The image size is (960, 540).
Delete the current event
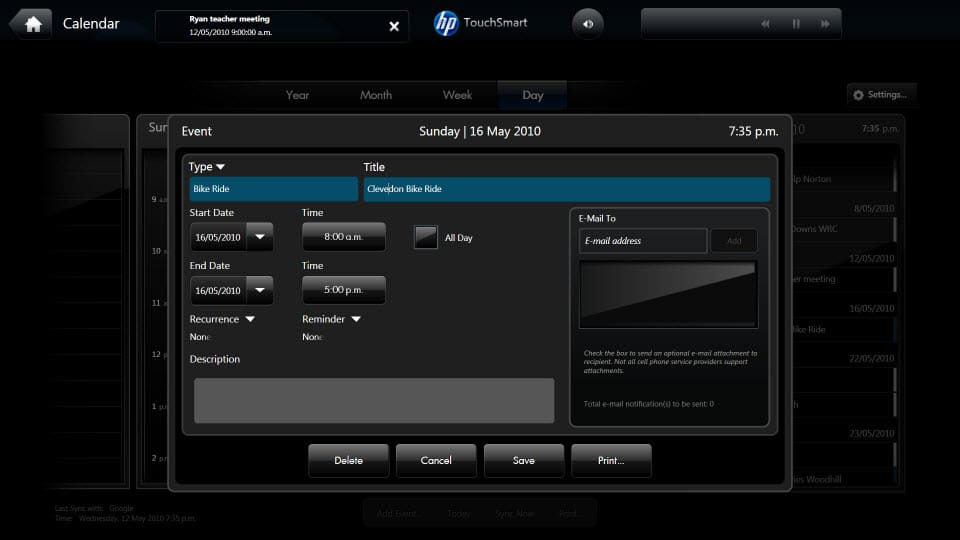[348, 460]
